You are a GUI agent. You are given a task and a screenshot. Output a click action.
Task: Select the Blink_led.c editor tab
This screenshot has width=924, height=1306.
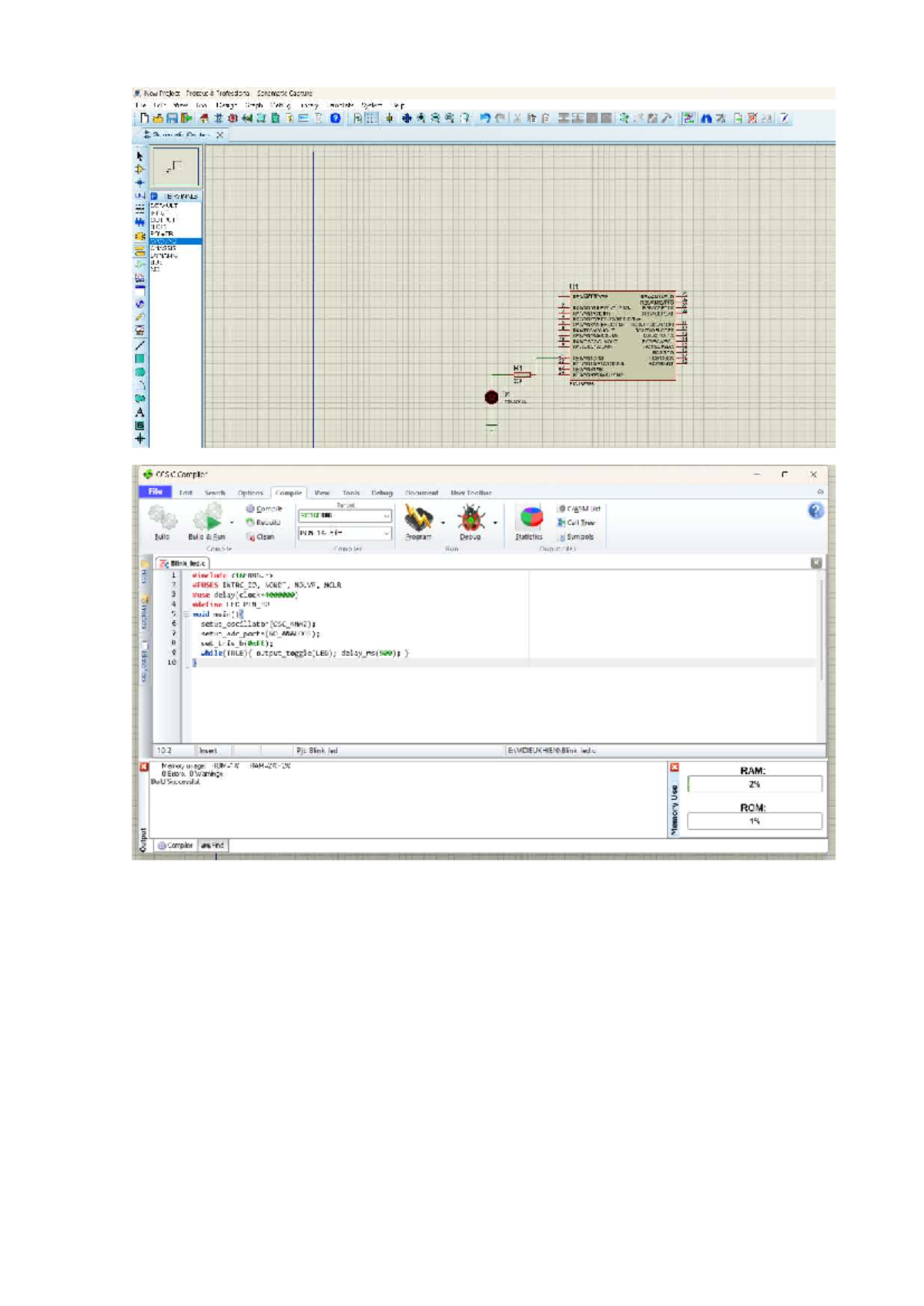pos(182,564)
